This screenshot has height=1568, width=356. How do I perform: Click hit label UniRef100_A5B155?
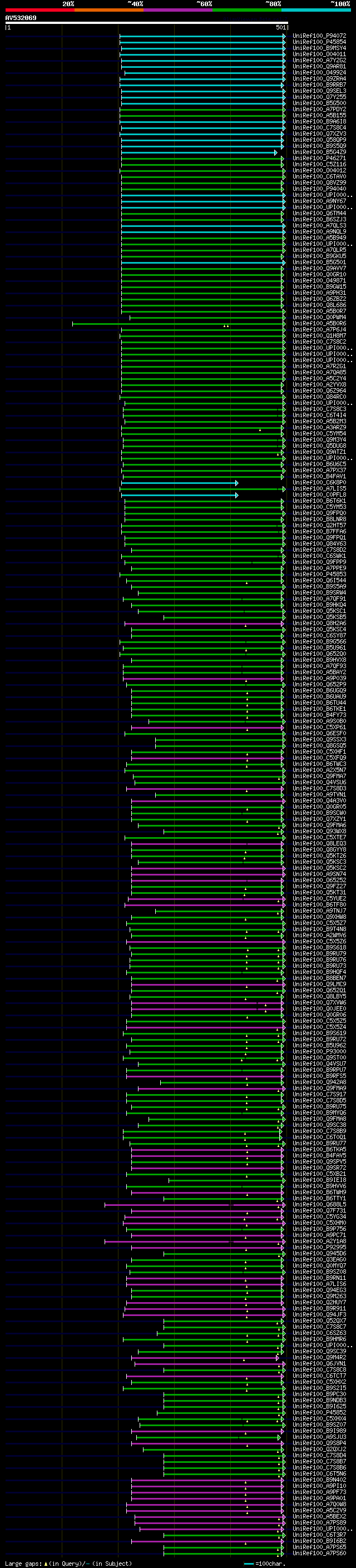tap(319, 115)
